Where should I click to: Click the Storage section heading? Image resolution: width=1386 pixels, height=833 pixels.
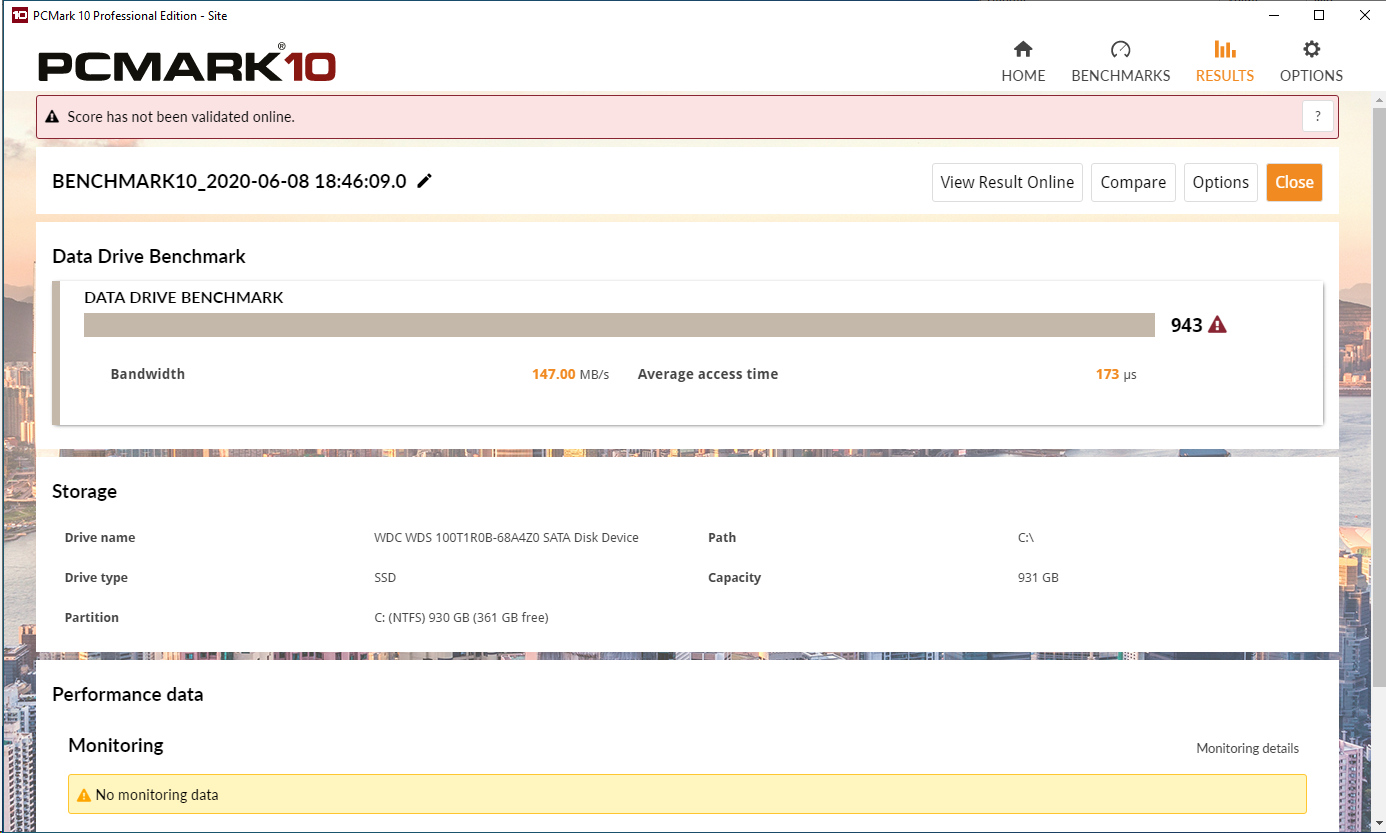point(84,491)
